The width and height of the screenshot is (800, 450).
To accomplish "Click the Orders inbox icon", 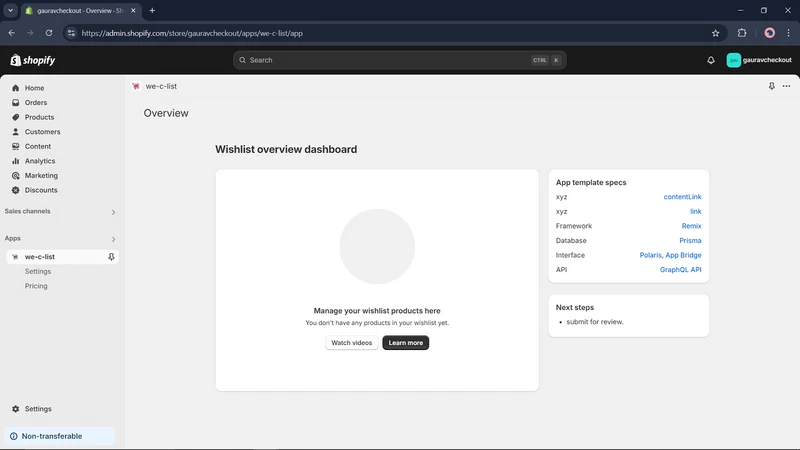I will click(16, 103).
